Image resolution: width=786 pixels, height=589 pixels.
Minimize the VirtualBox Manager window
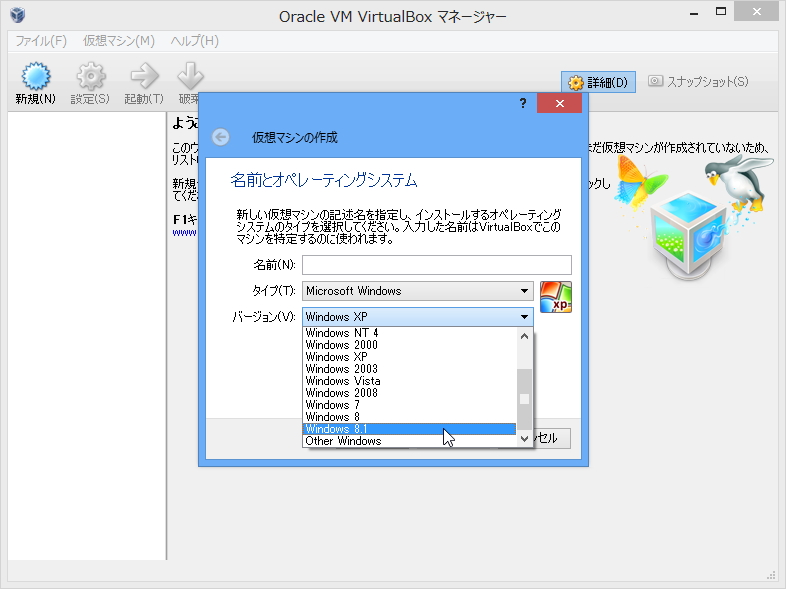click(694, 14)
